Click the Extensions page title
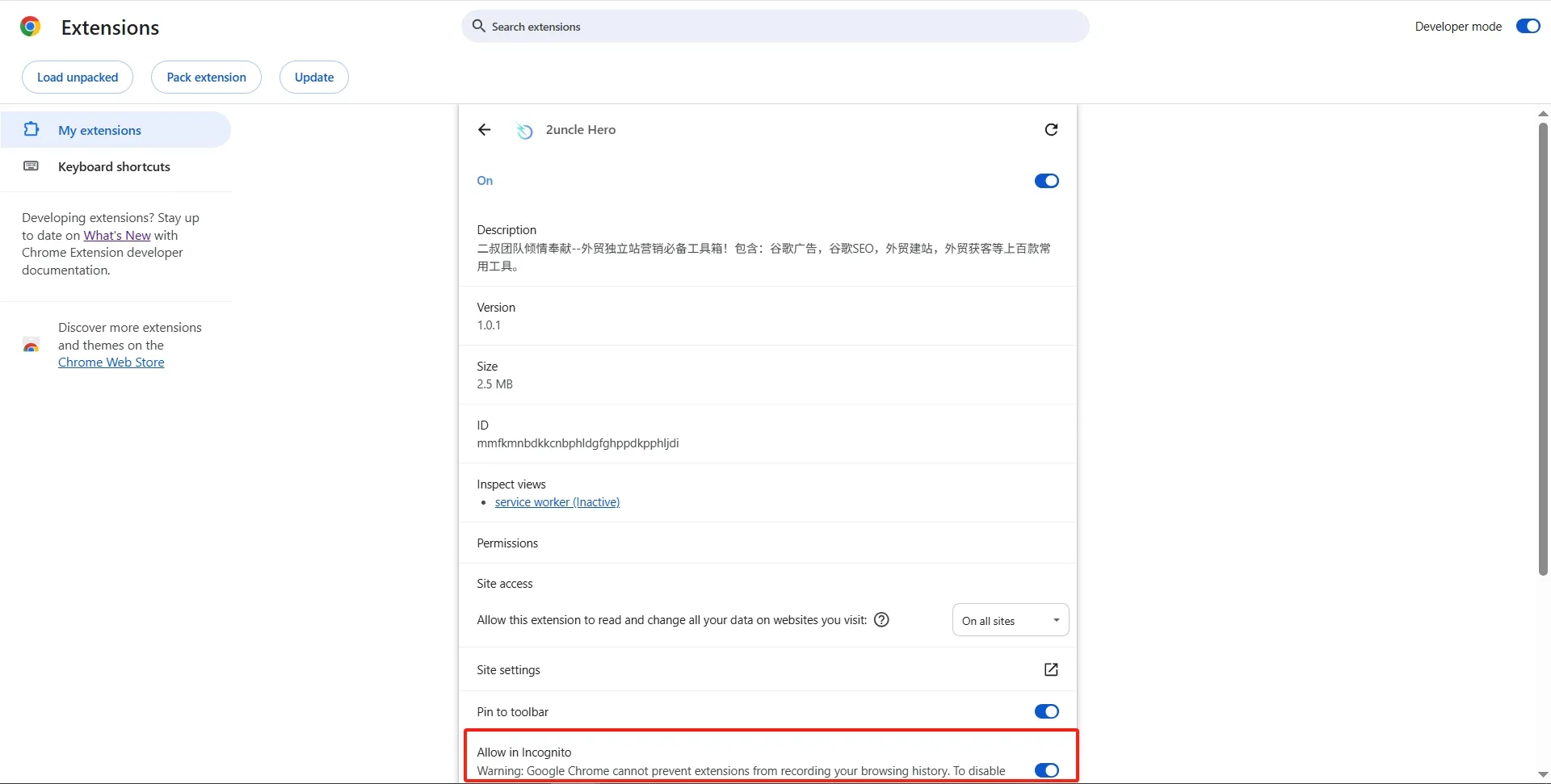The width and height of the screenshot is (1551, 784). 111,27
